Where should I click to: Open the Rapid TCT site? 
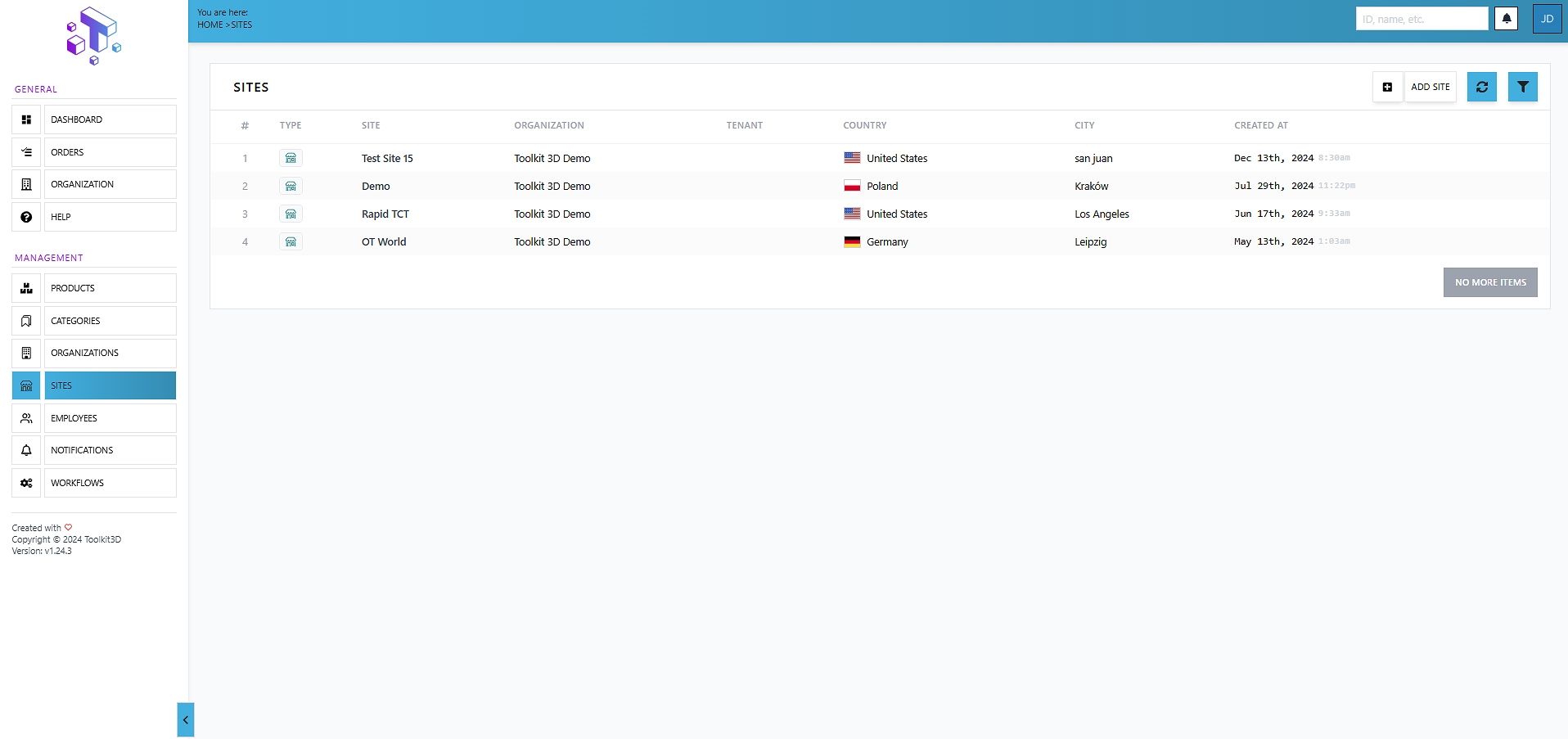click(385, 214)
